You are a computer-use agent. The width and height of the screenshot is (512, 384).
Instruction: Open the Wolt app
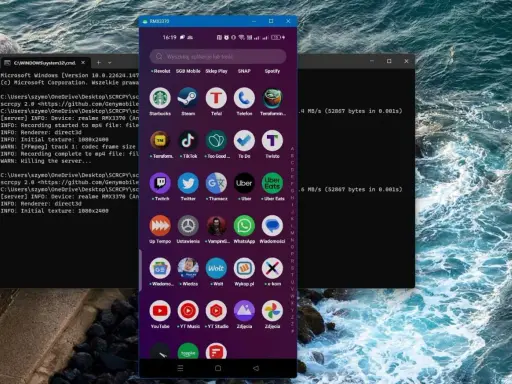click(x=216, y=268)
